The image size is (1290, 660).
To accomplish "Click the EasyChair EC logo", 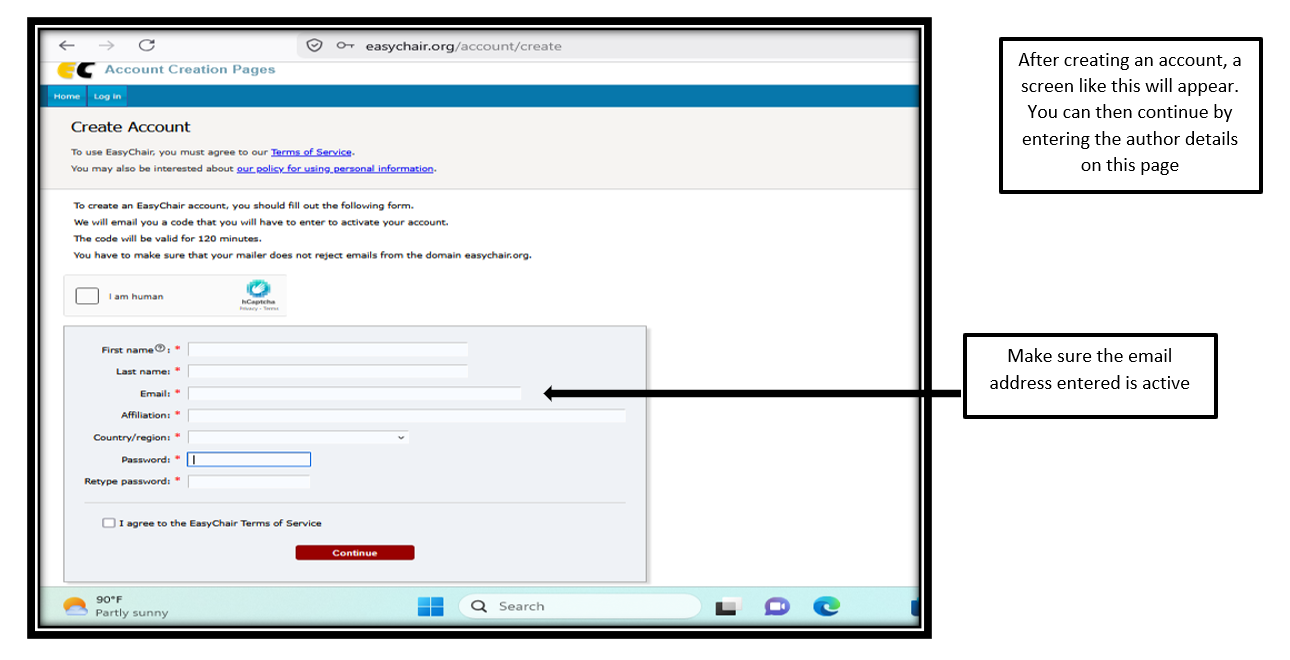I will click(x=76, y=69).
